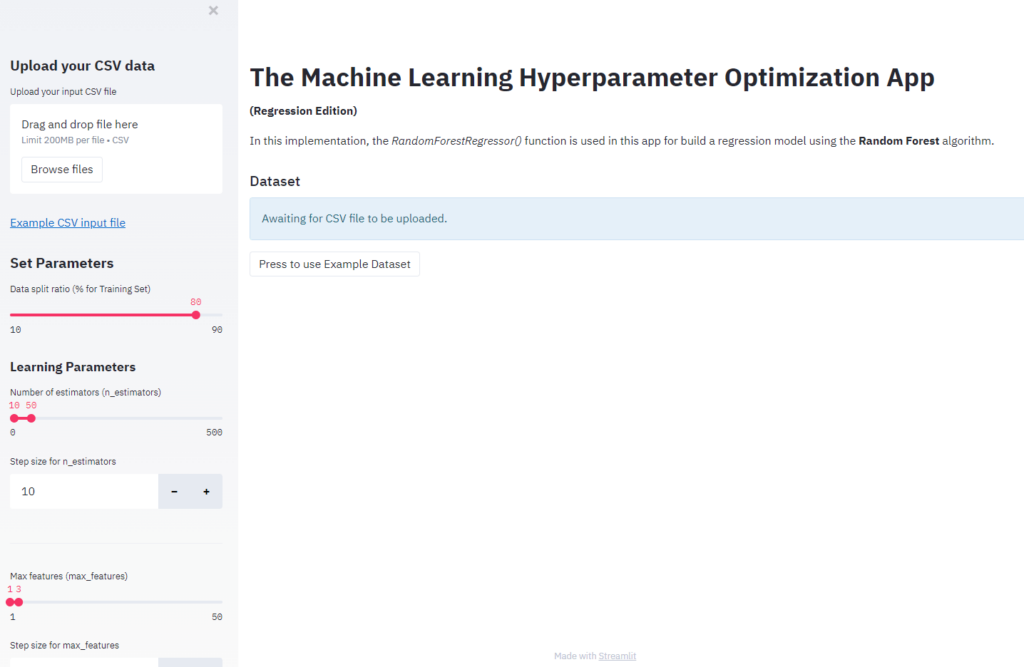Click the Set Parameters sidebar heading

point(62,264)
